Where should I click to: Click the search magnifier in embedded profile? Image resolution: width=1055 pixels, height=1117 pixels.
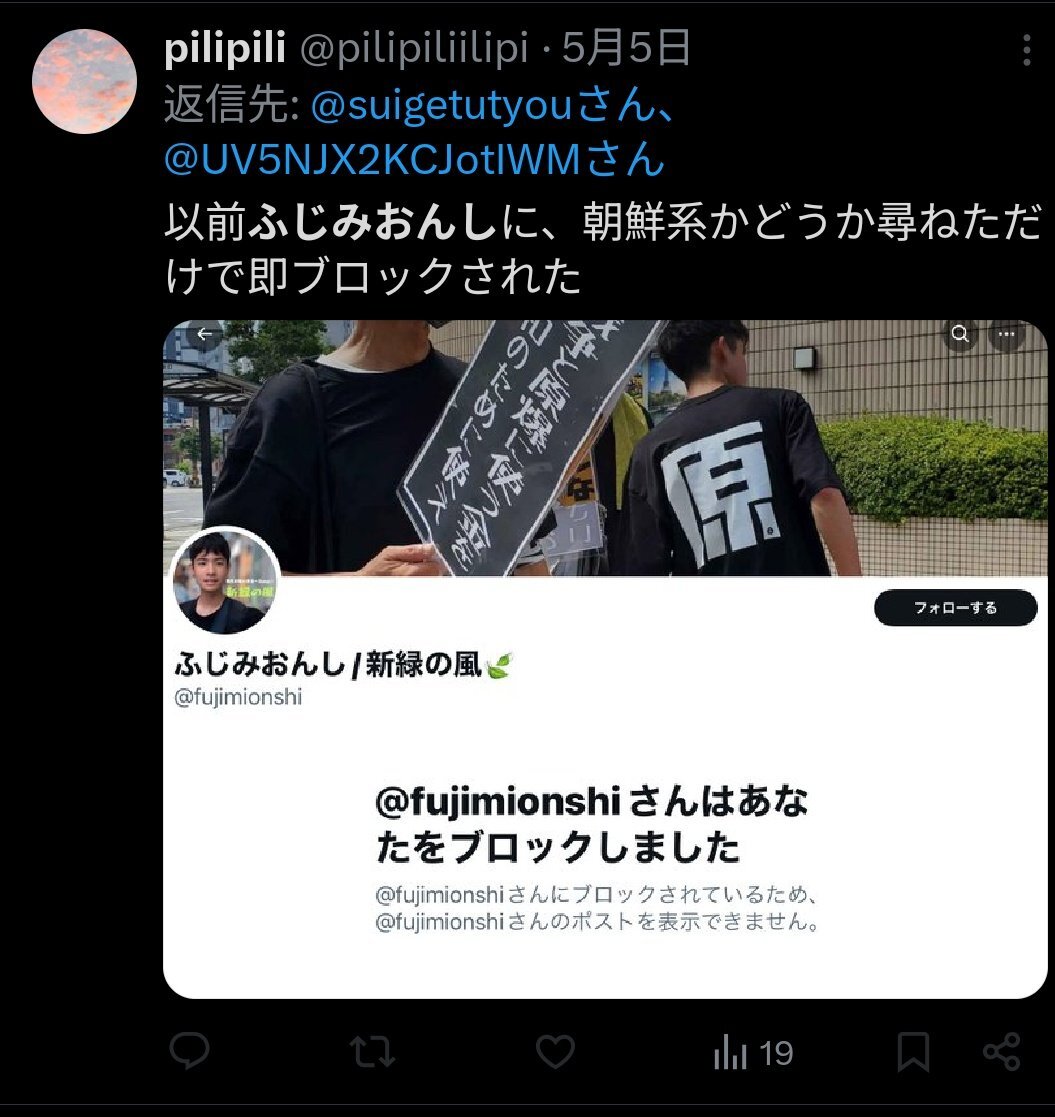click(960, 333)
